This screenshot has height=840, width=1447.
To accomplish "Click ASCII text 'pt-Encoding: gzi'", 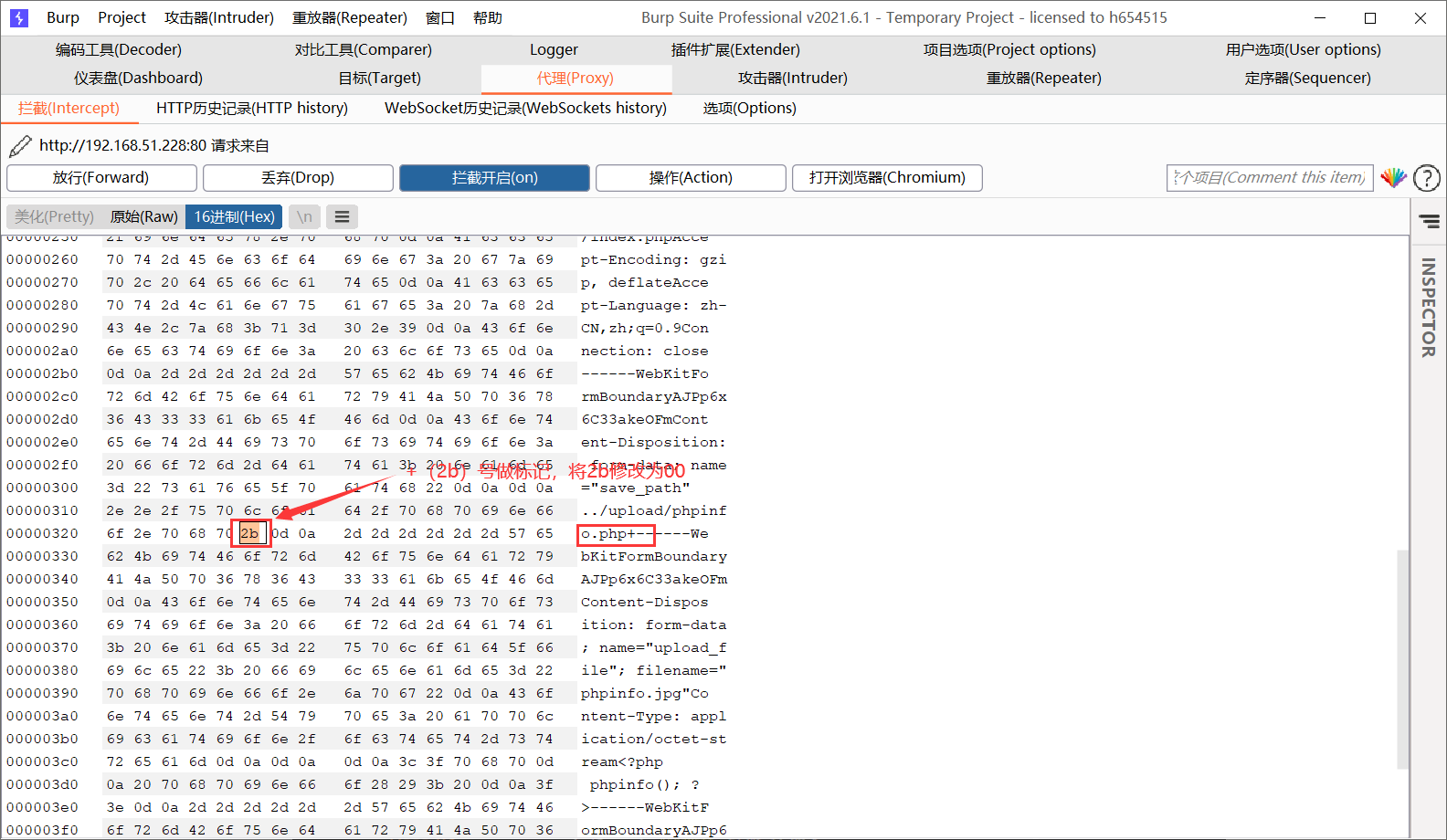I will coord(654,259).
